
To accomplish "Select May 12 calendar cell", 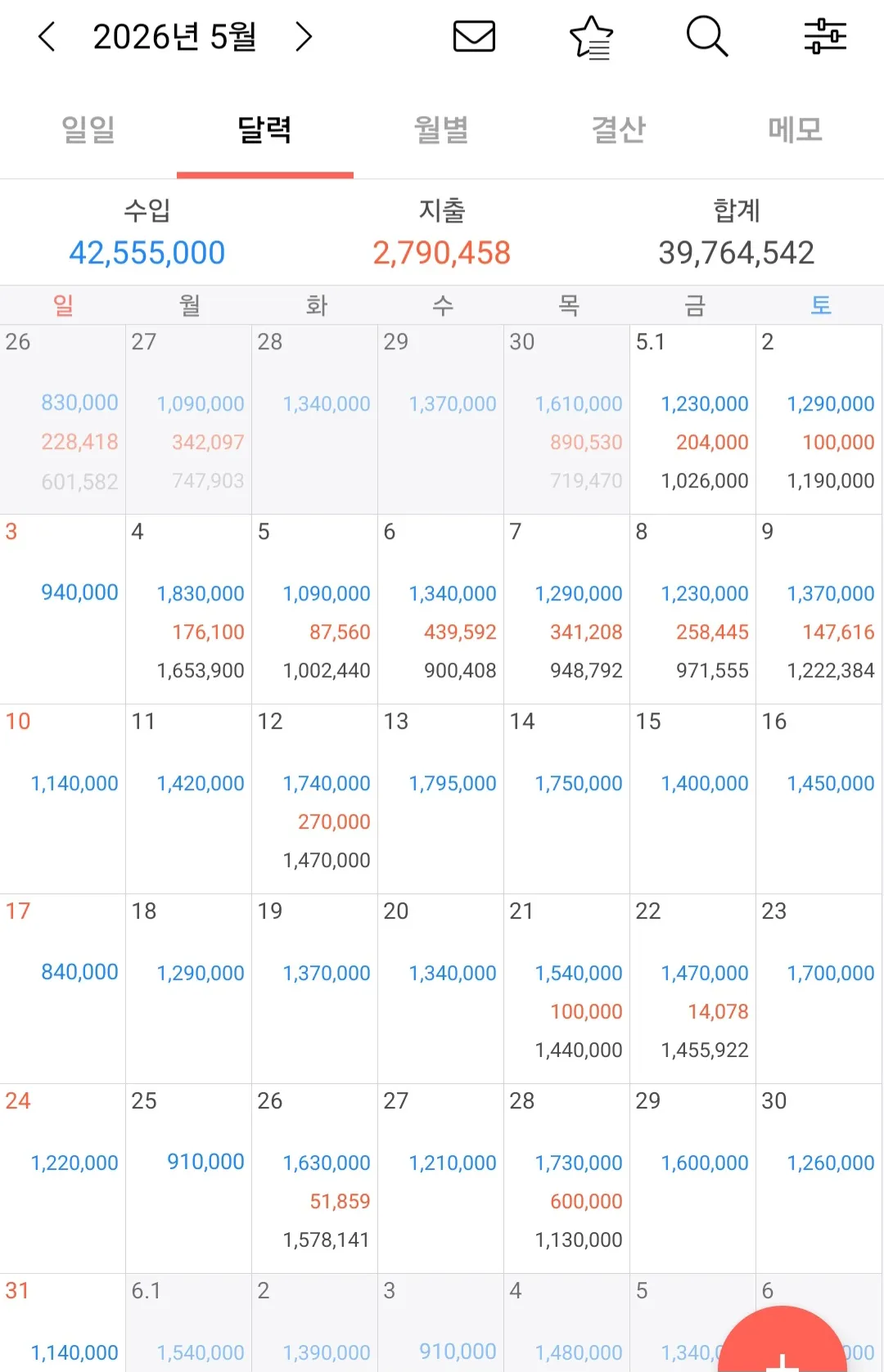I will [x=315, y=798].
